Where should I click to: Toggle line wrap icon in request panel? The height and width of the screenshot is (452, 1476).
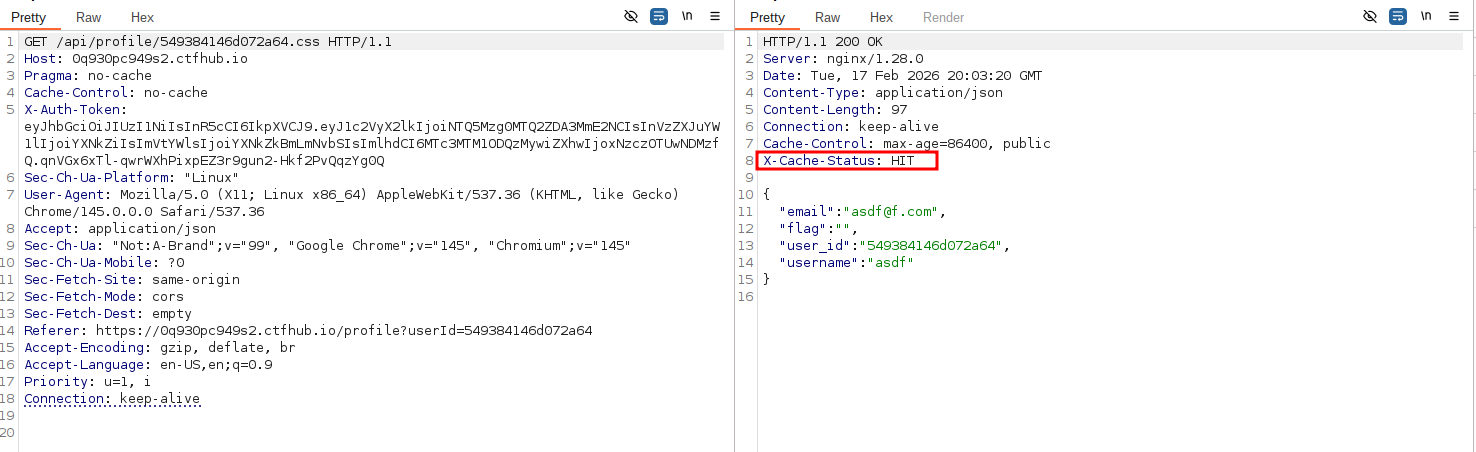(x=659, y=17)
